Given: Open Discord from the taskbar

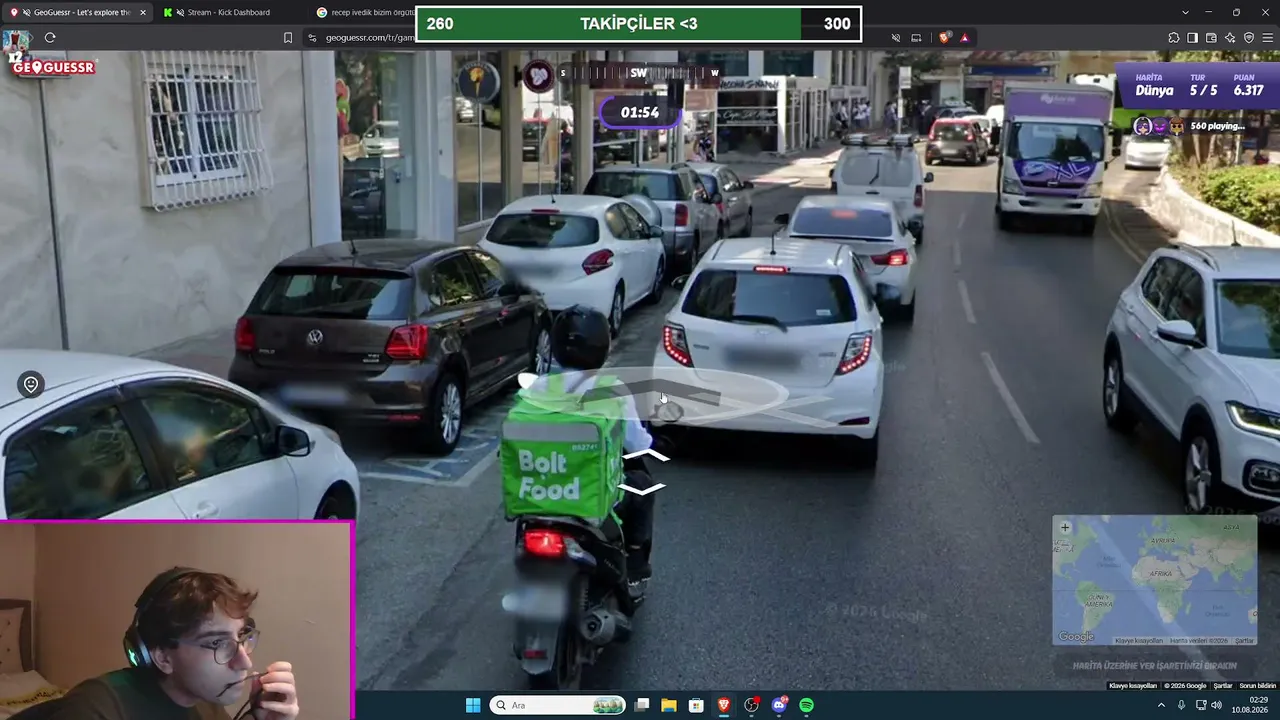Looking at the screenshot, I should pos(779,705).
